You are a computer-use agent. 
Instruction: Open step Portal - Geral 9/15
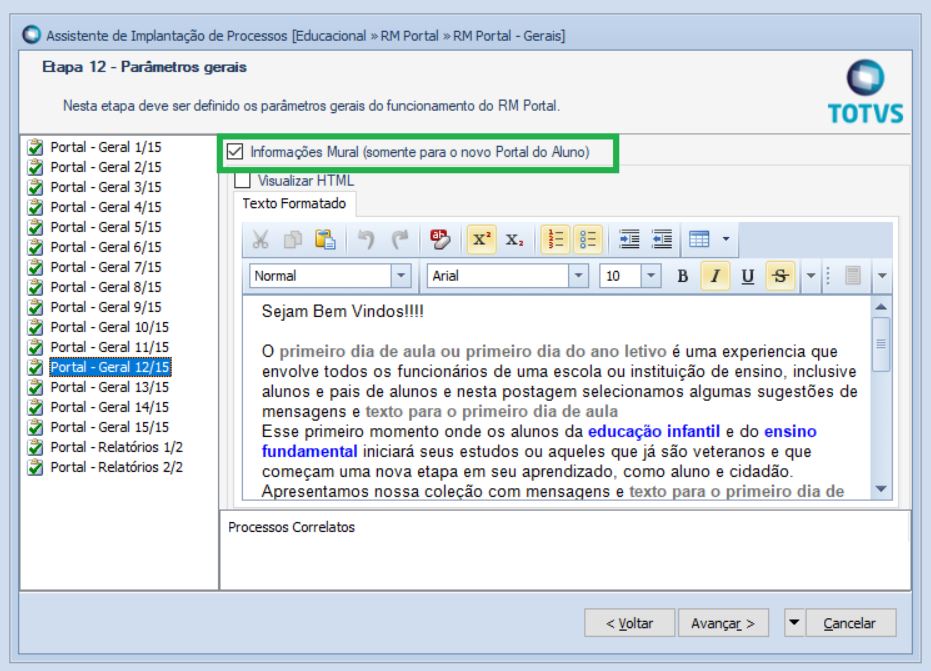[x=106, y=307]
